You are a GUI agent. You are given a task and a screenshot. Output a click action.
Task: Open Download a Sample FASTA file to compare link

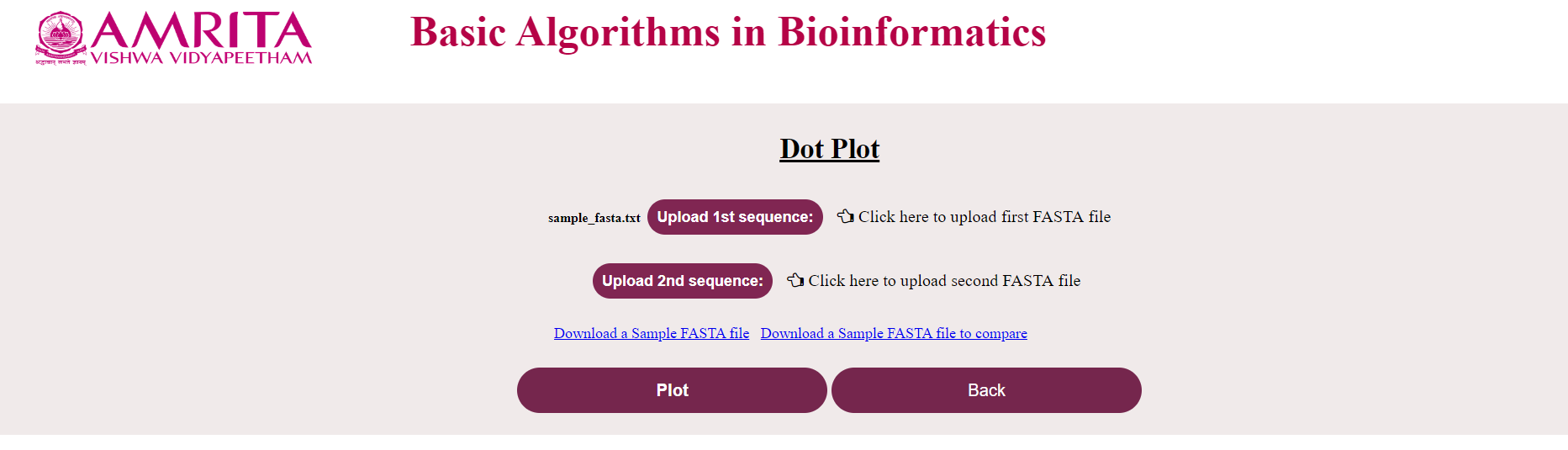894,333
